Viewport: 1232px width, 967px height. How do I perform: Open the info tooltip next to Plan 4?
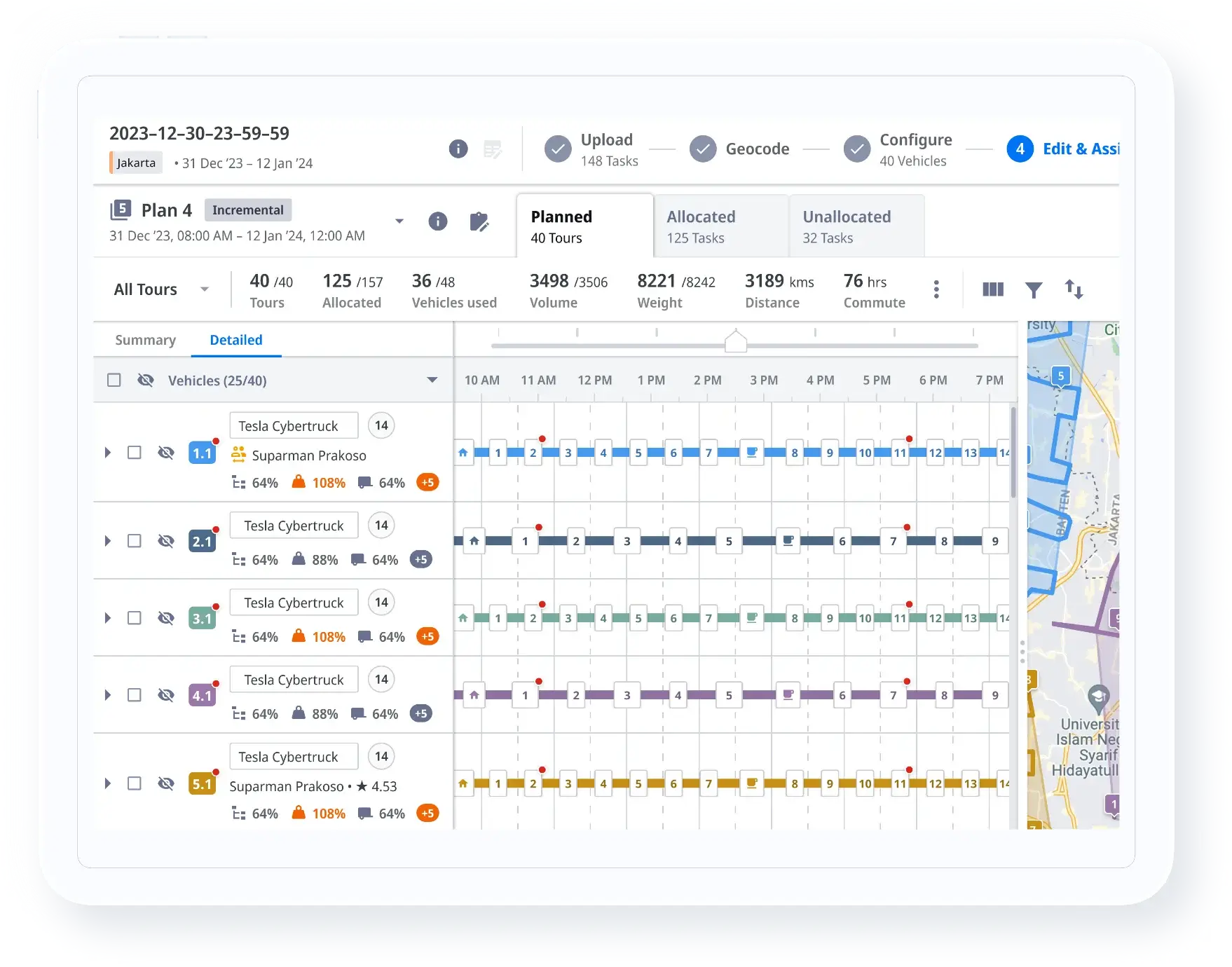[437, 221]
